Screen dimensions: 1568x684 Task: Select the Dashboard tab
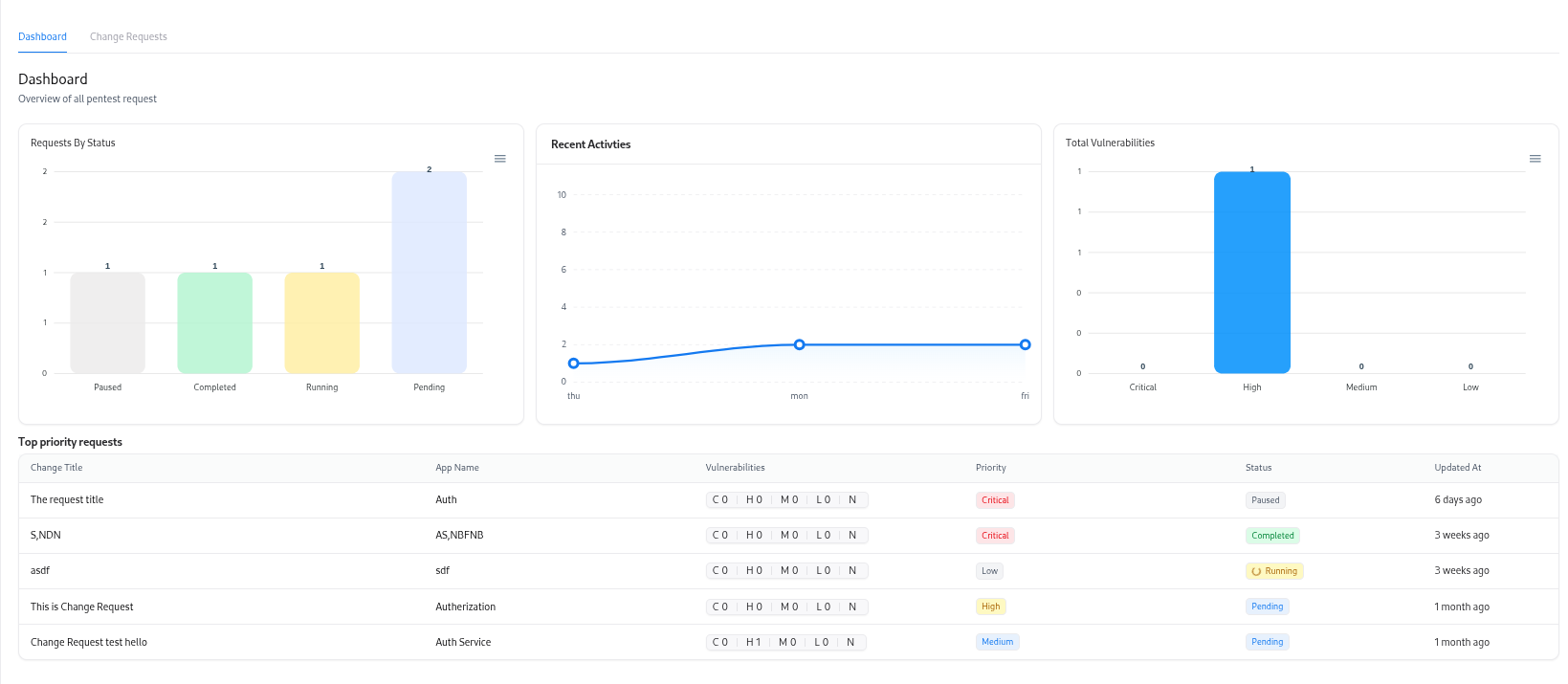42,36
